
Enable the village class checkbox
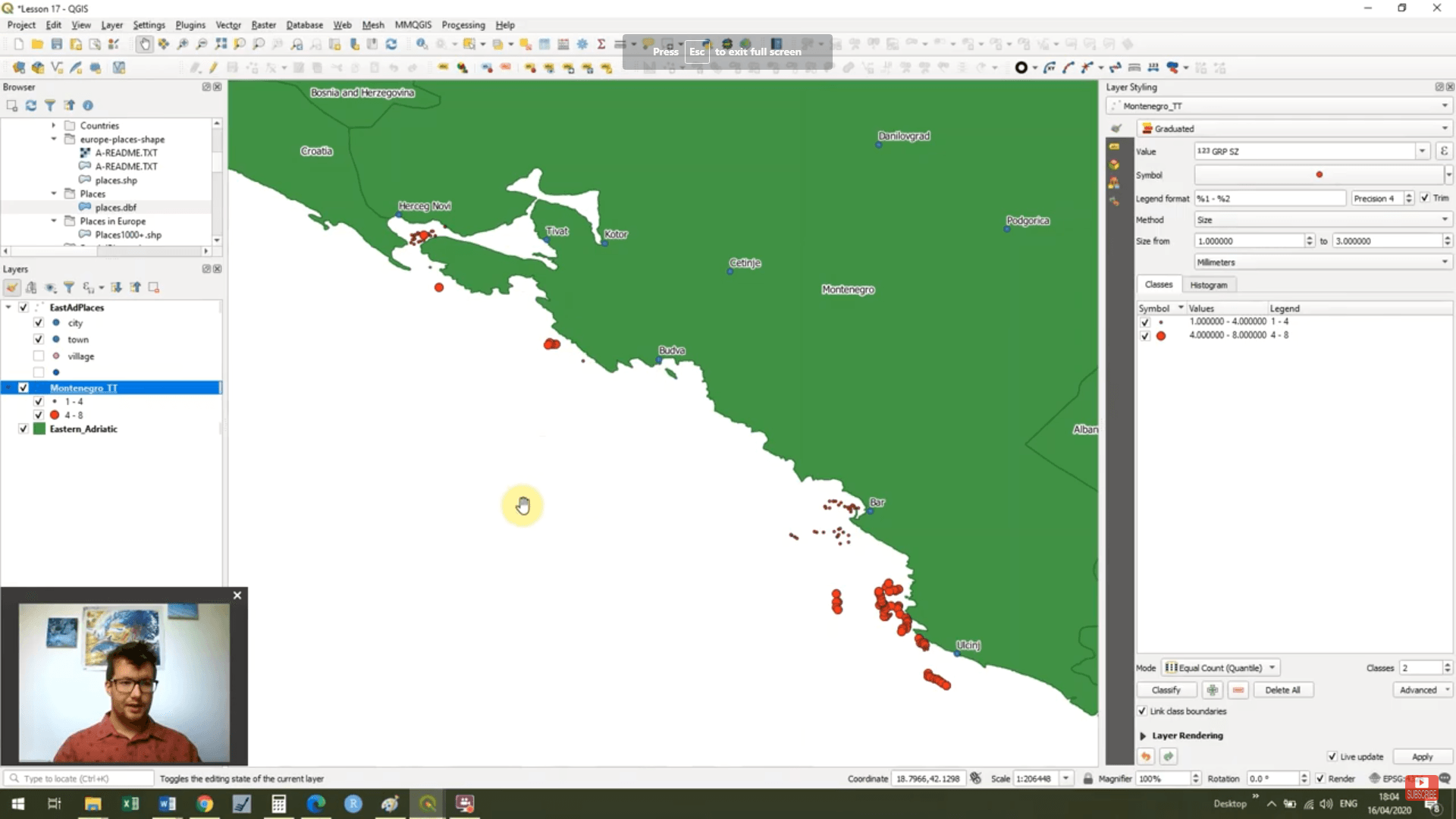(x=39, y=356)
